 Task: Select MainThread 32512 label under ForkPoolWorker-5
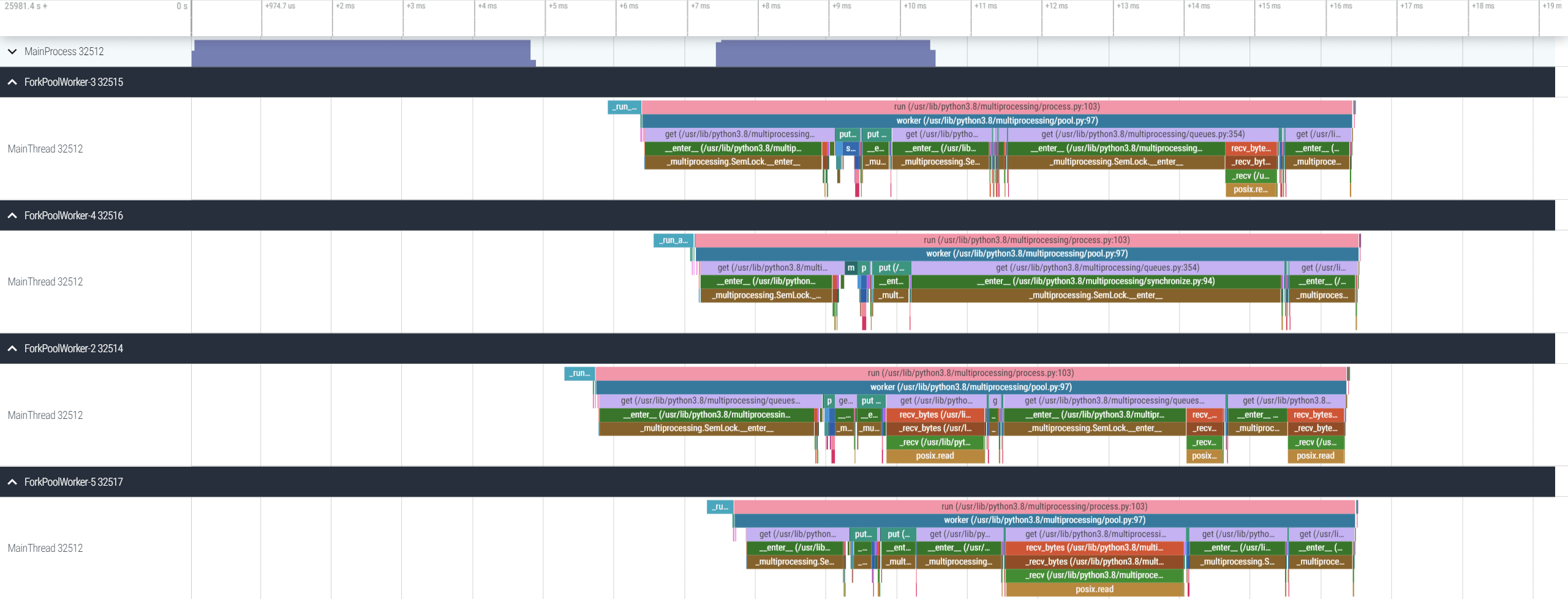click(45, 548)
